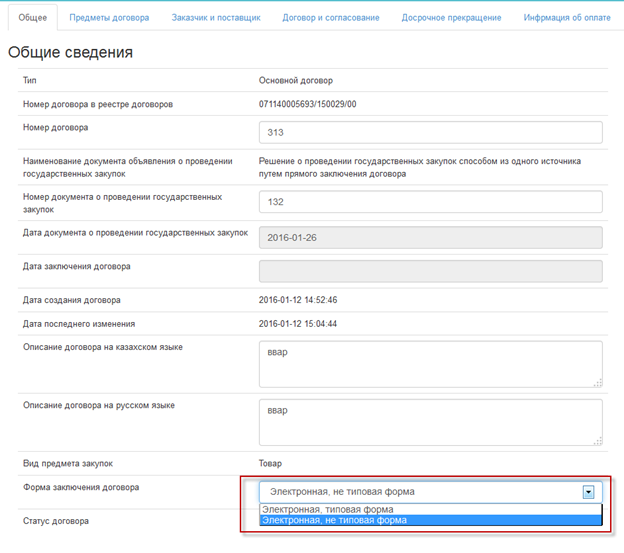Viewport: 624px width, 553px height.
Task: Click the Kazakh language description textarea
Action: 431,364
